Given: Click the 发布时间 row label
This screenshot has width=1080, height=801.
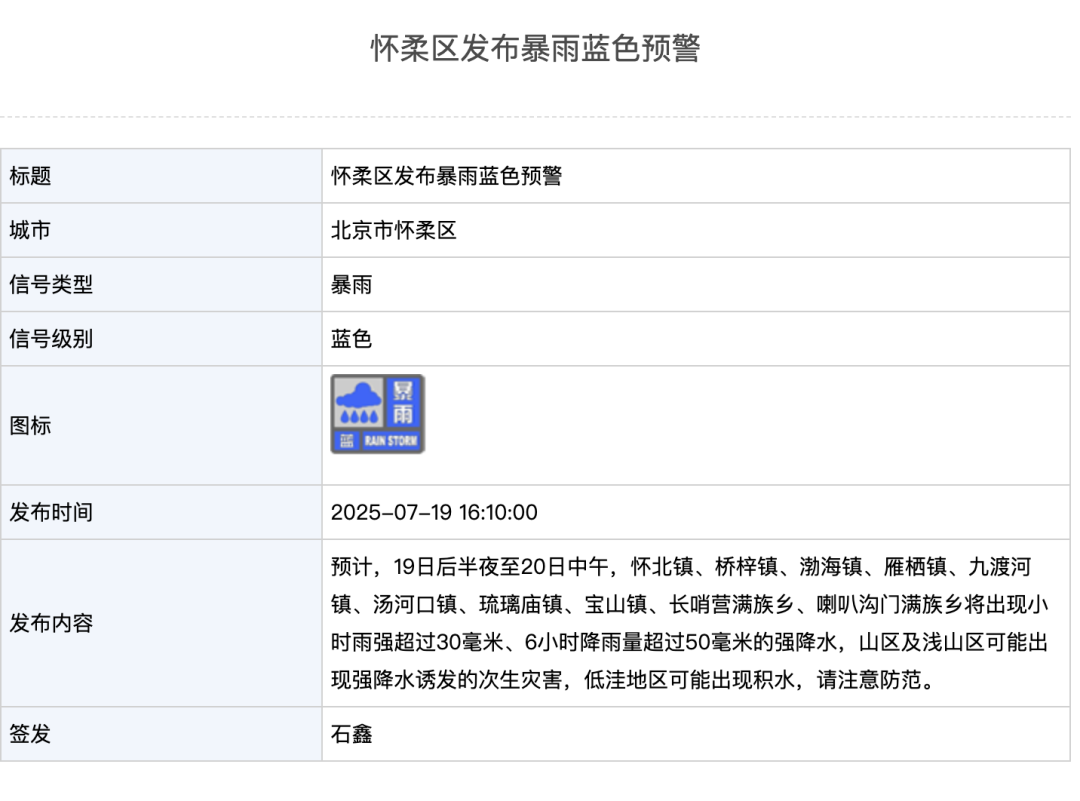Looking at the screenshot, I should 51,512.
